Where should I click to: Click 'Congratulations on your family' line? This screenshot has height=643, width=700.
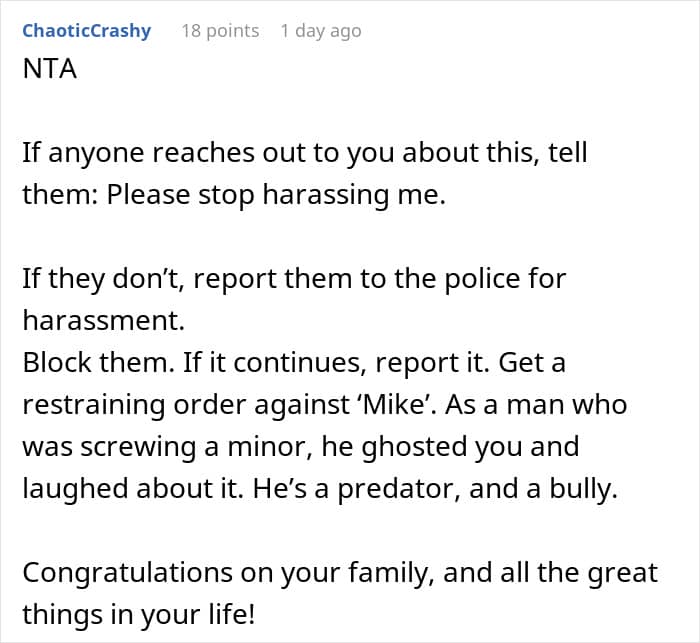click(340, 572)
